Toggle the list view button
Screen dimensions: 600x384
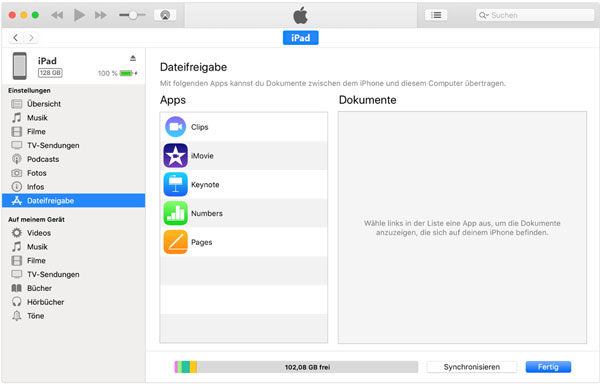tap(436, 15)
